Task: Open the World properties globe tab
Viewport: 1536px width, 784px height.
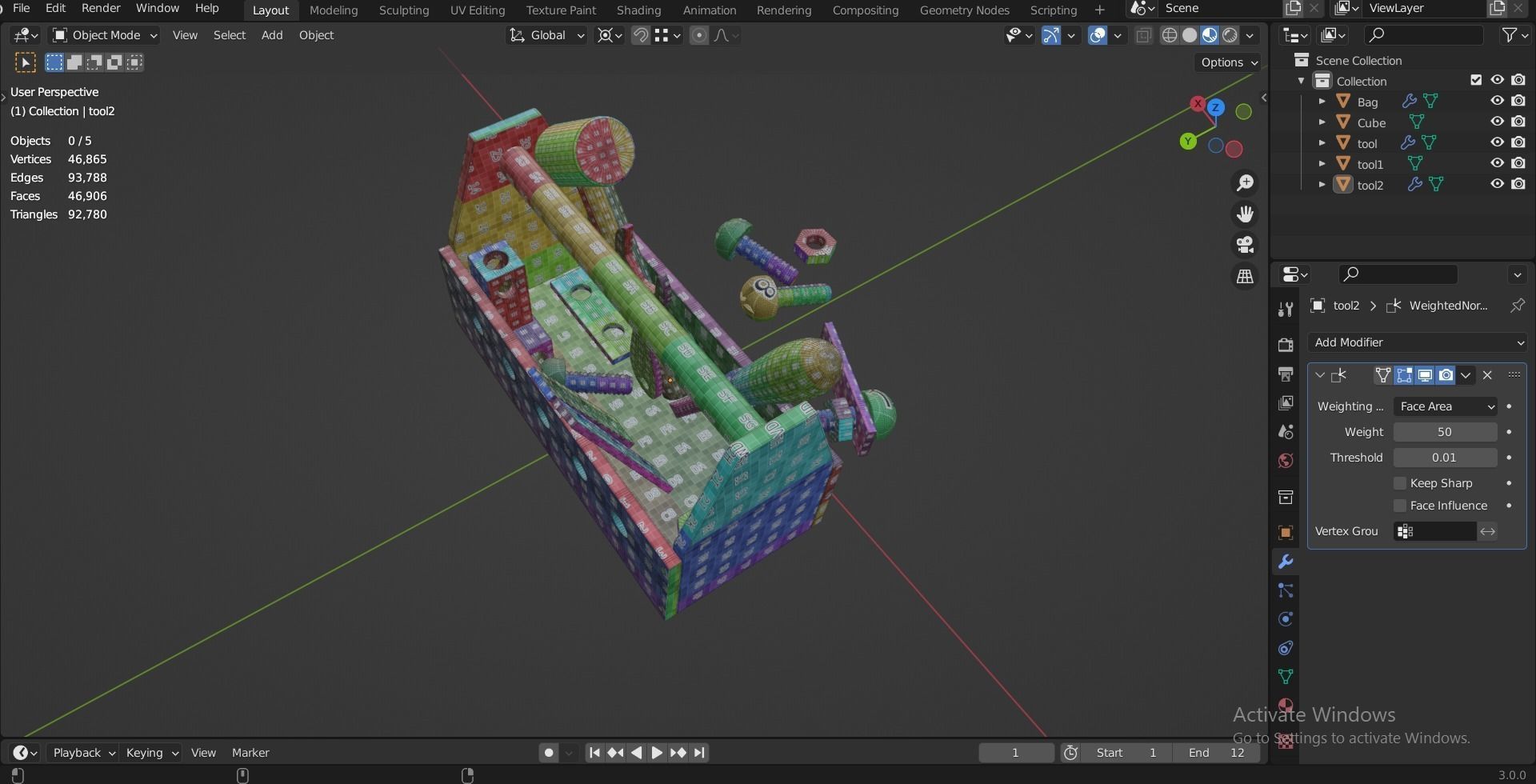Action: (1286, 460)
